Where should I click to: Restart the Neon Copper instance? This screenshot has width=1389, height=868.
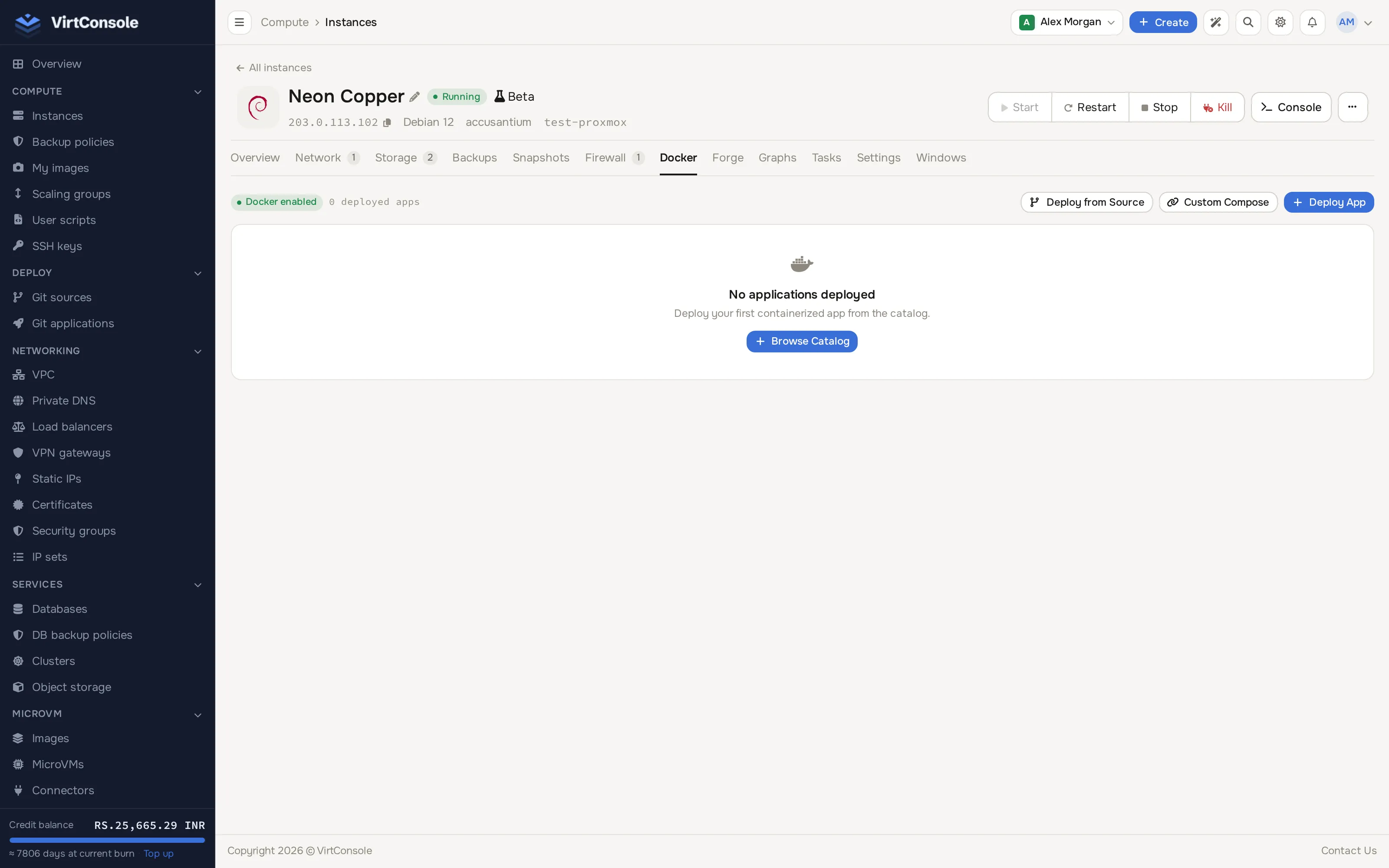click(x=1089, y=107)
